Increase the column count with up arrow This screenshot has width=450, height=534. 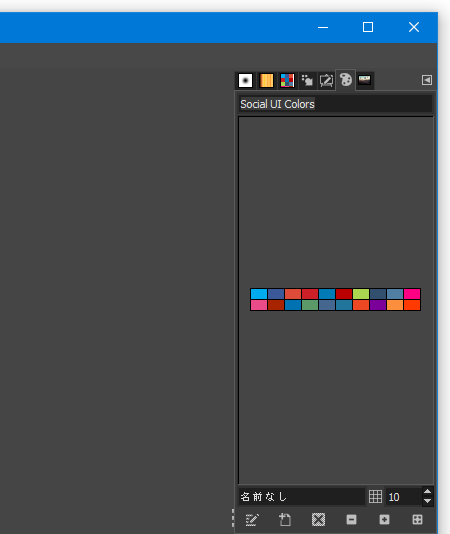coord(428,491)
